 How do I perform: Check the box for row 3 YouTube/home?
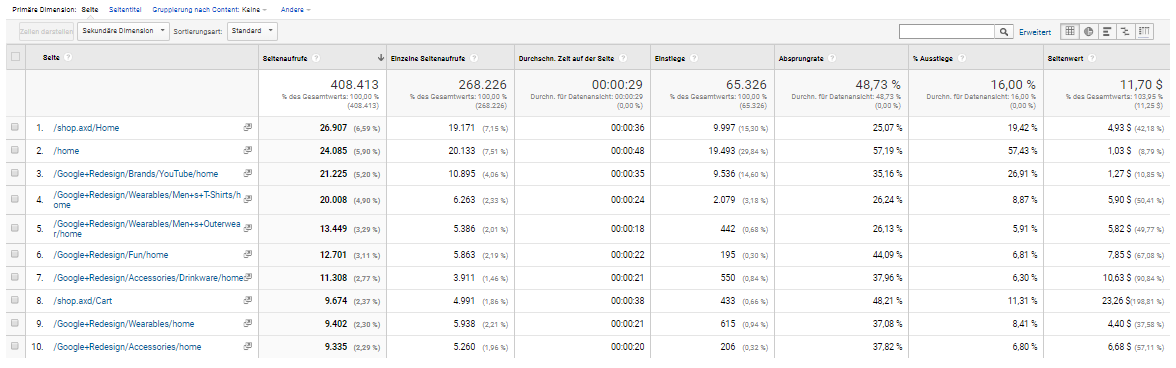pos(15,174)
